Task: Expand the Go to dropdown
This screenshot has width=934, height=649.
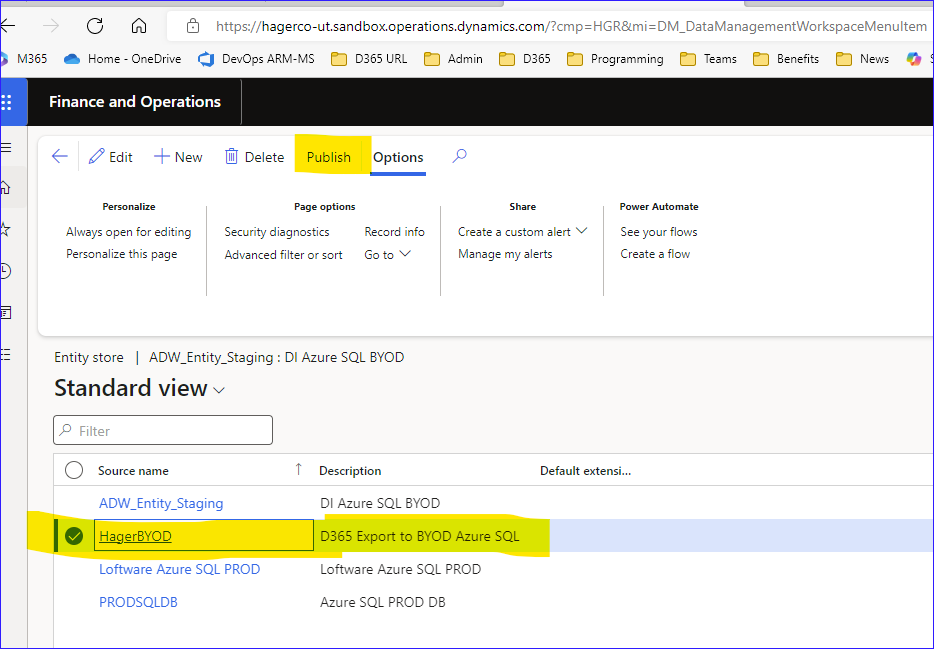Action: (387, 254)
